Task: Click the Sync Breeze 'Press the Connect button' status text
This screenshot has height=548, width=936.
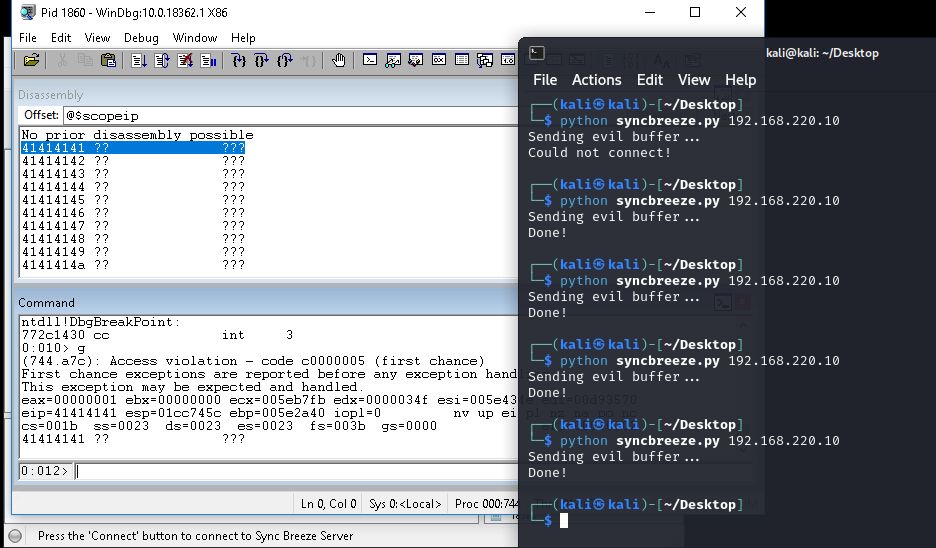Action: click(195, 536)
